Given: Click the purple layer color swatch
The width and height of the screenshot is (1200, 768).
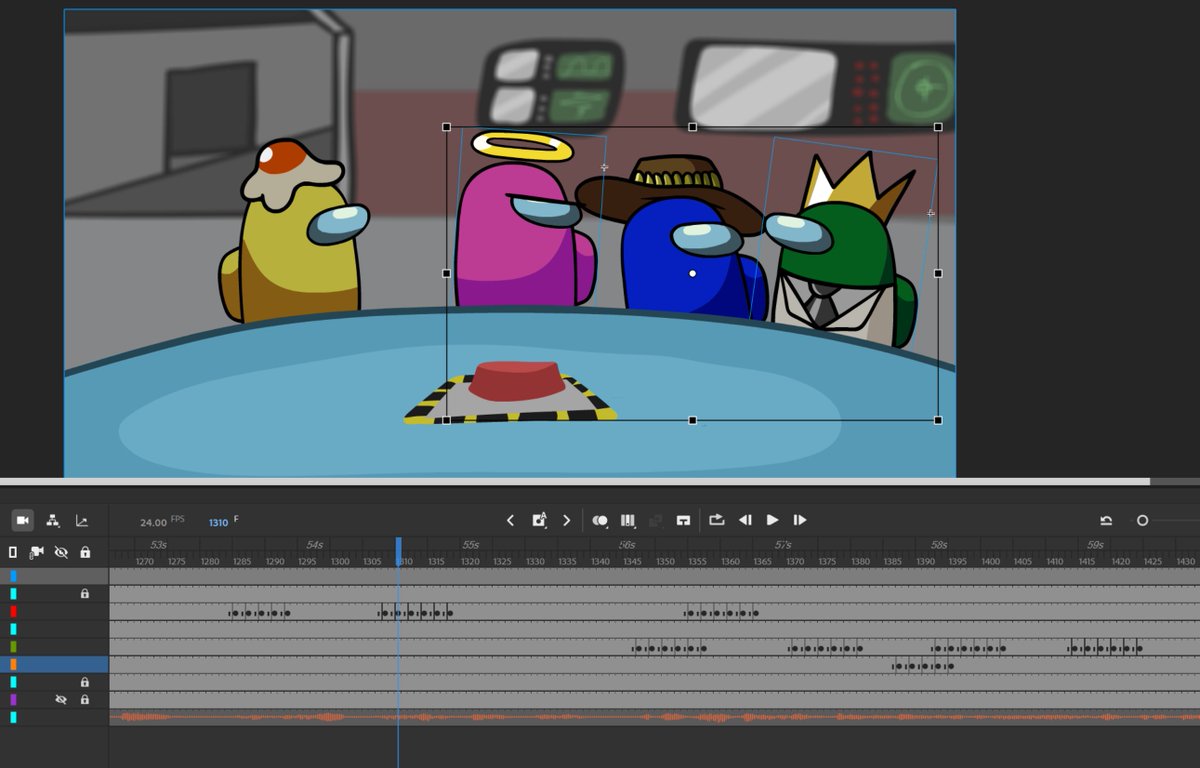Looking at the screenshot, I should pyautogui.click(x=13, y=700).
